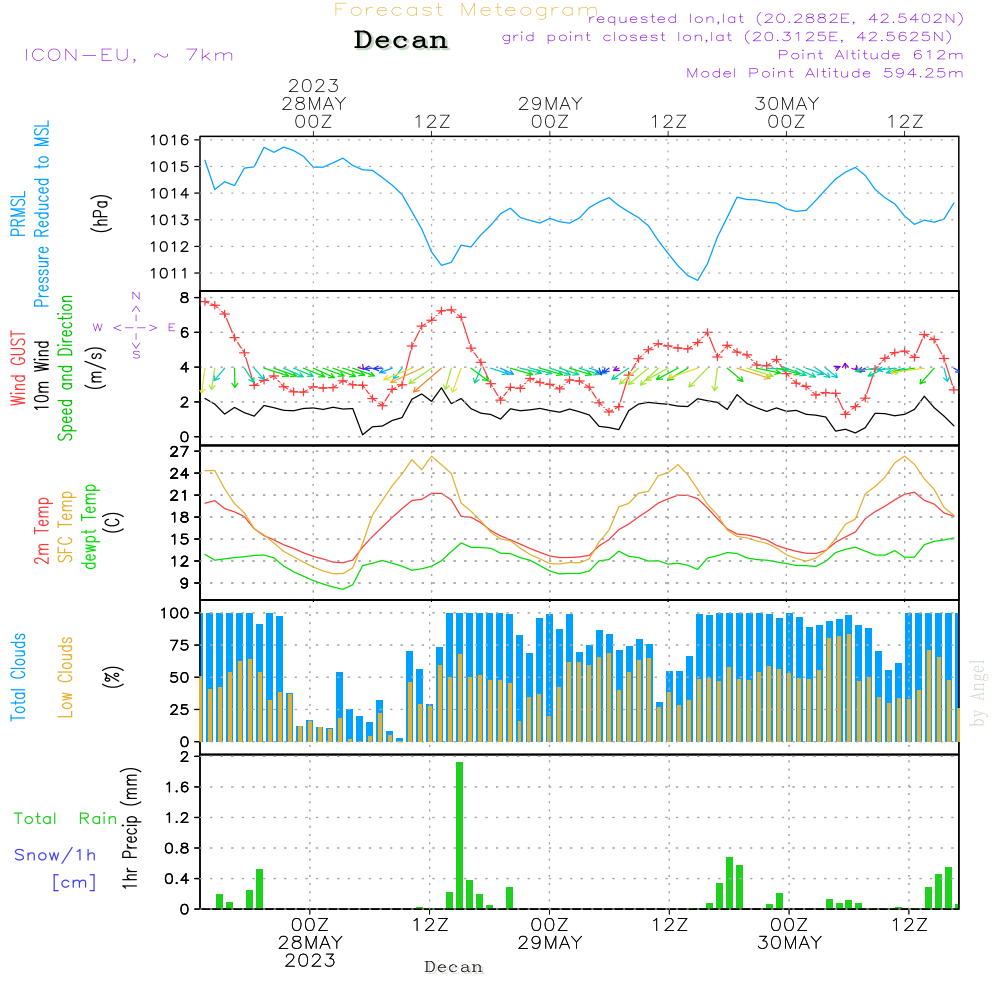Click the '28MAY' label on the bottom axis
Image resolution: width=1000 pixels, height=1000 pixels.
coord(310,942)
